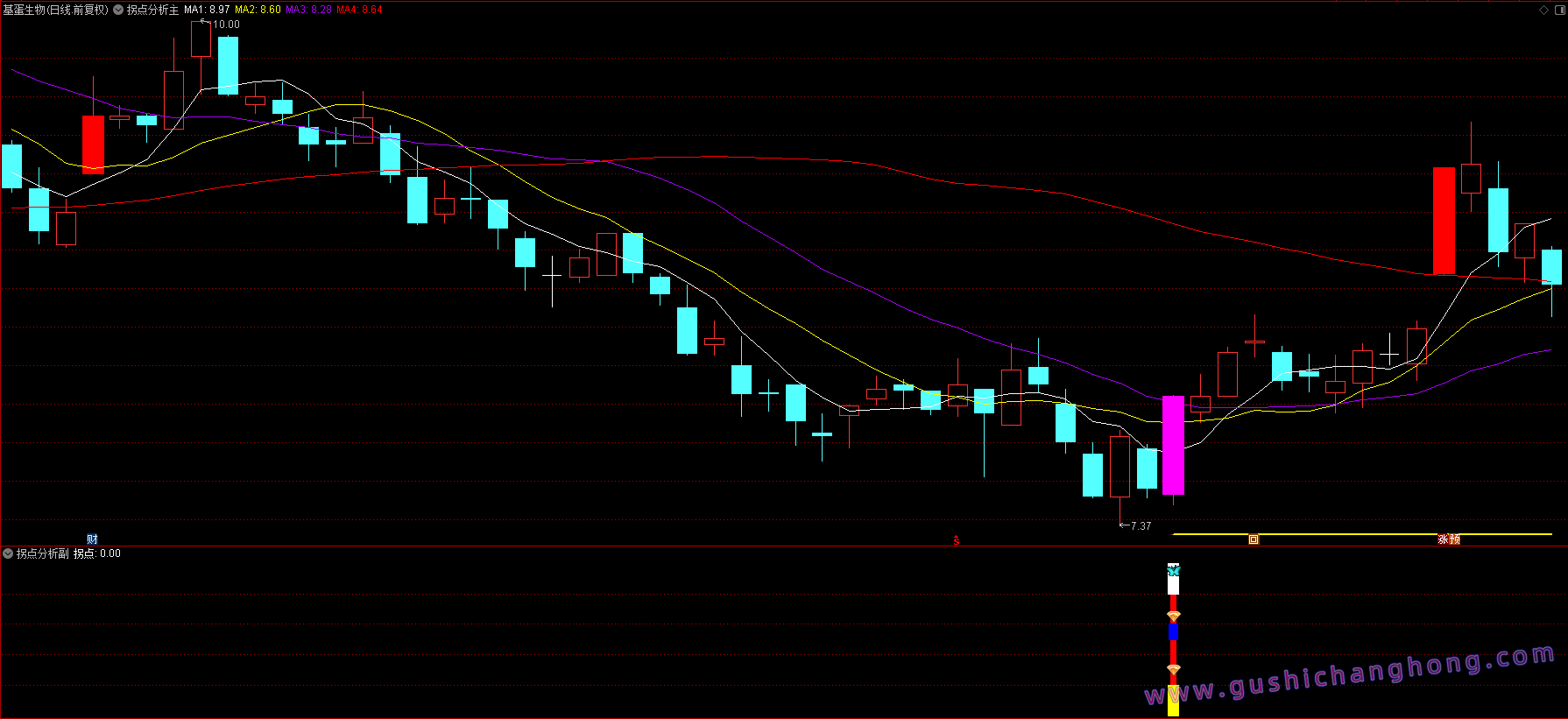Viewport: 1568px width, 719px height.
Task: Click the diamond icon at top-right corner
Action: [1543, 10]
